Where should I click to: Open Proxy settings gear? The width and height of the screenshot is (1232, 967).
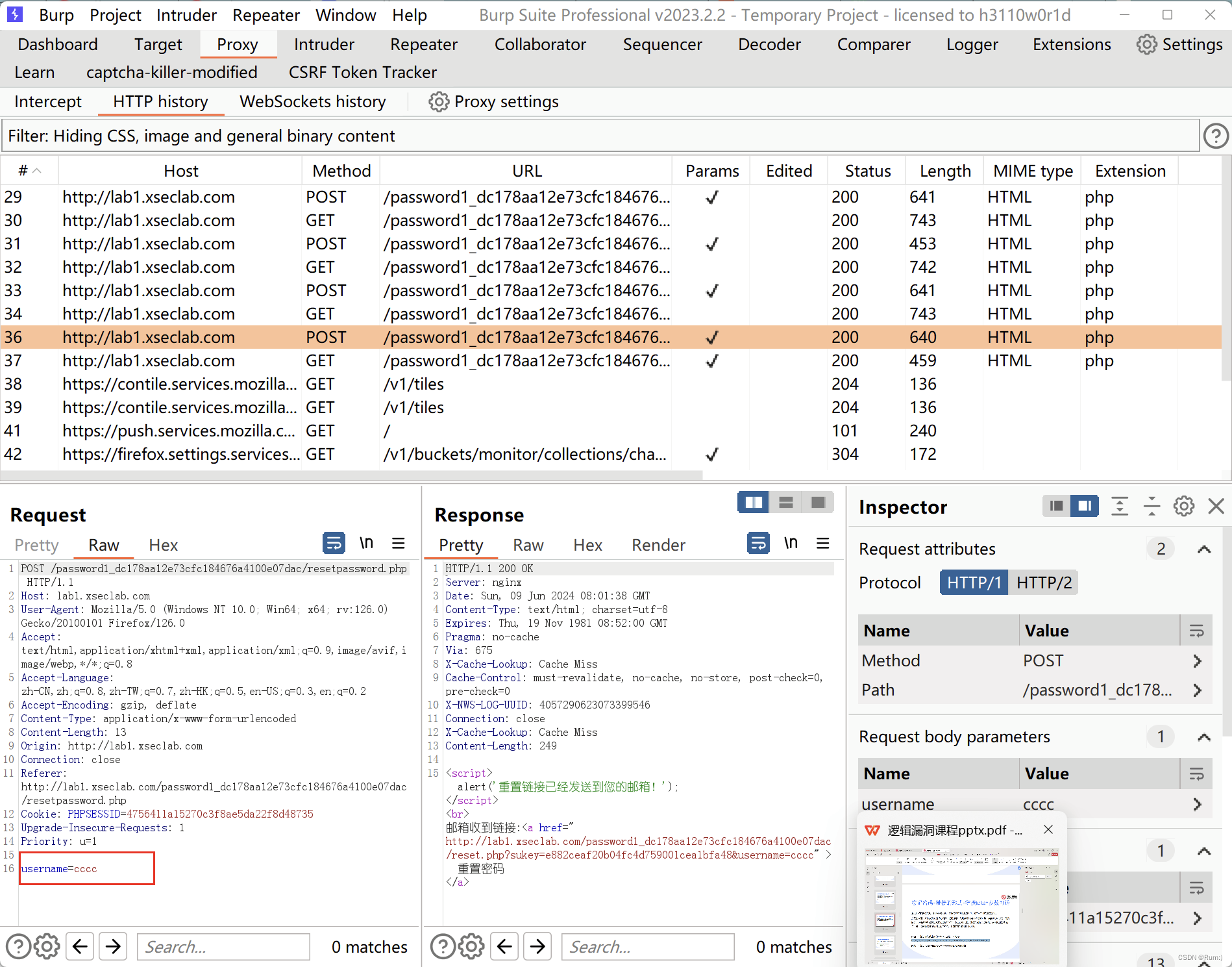(x=439, y=102)
